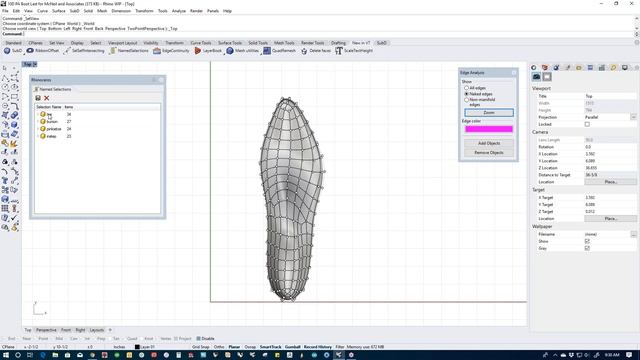Toggle SmartTrack in the status bar
Screen dimensions: 640x360
click(270, 347)
